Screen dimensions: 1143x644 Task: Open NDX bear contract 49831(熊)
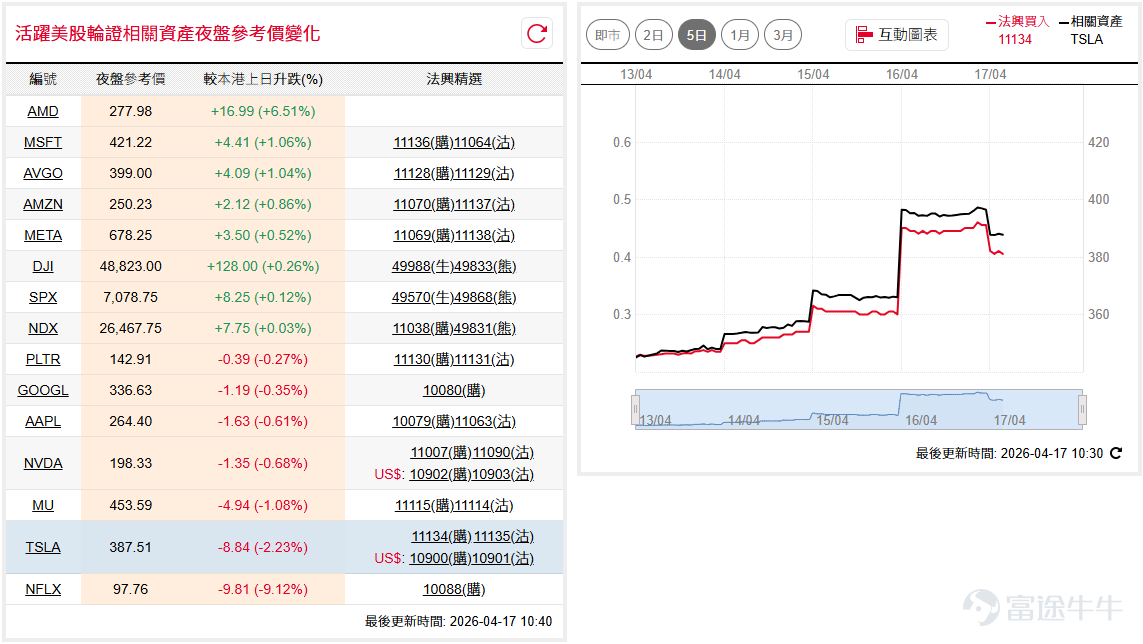click(x=485, y=328)
